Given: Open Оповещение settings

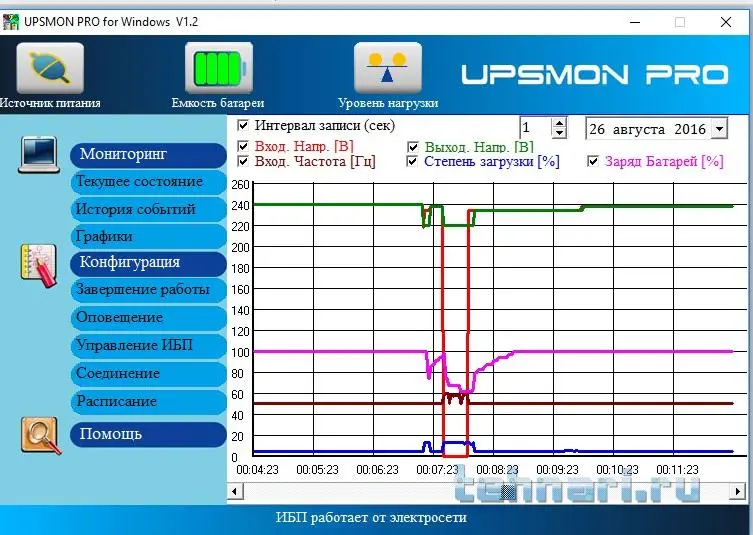Looking at the screenshot, I should pyautogui.click(x=148, y=318).
